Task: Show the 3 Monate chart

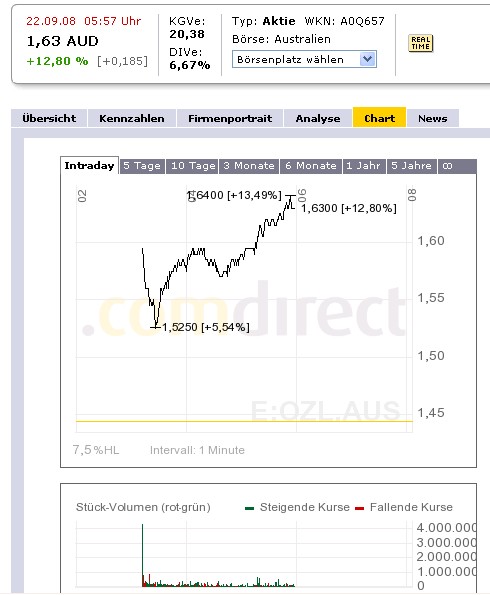Action: coord(249,166)
